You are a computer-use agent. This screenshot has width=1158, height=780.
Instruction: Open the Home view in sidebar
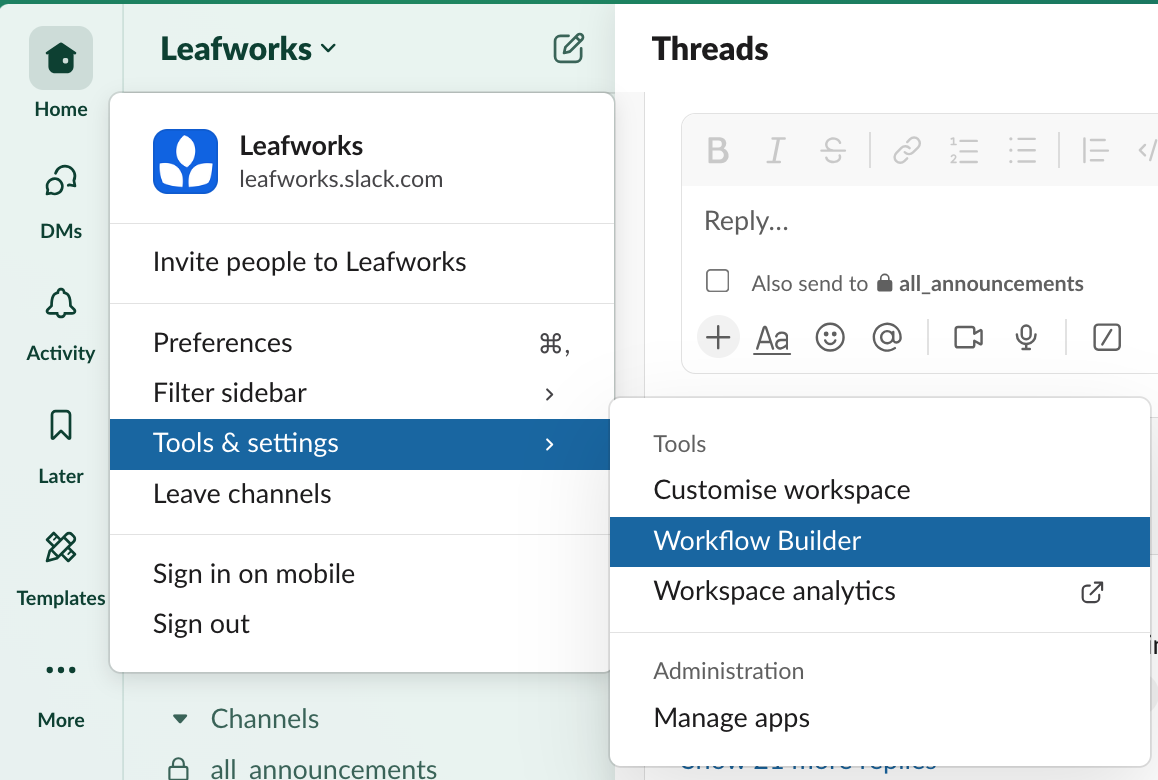tap(61, 72)
